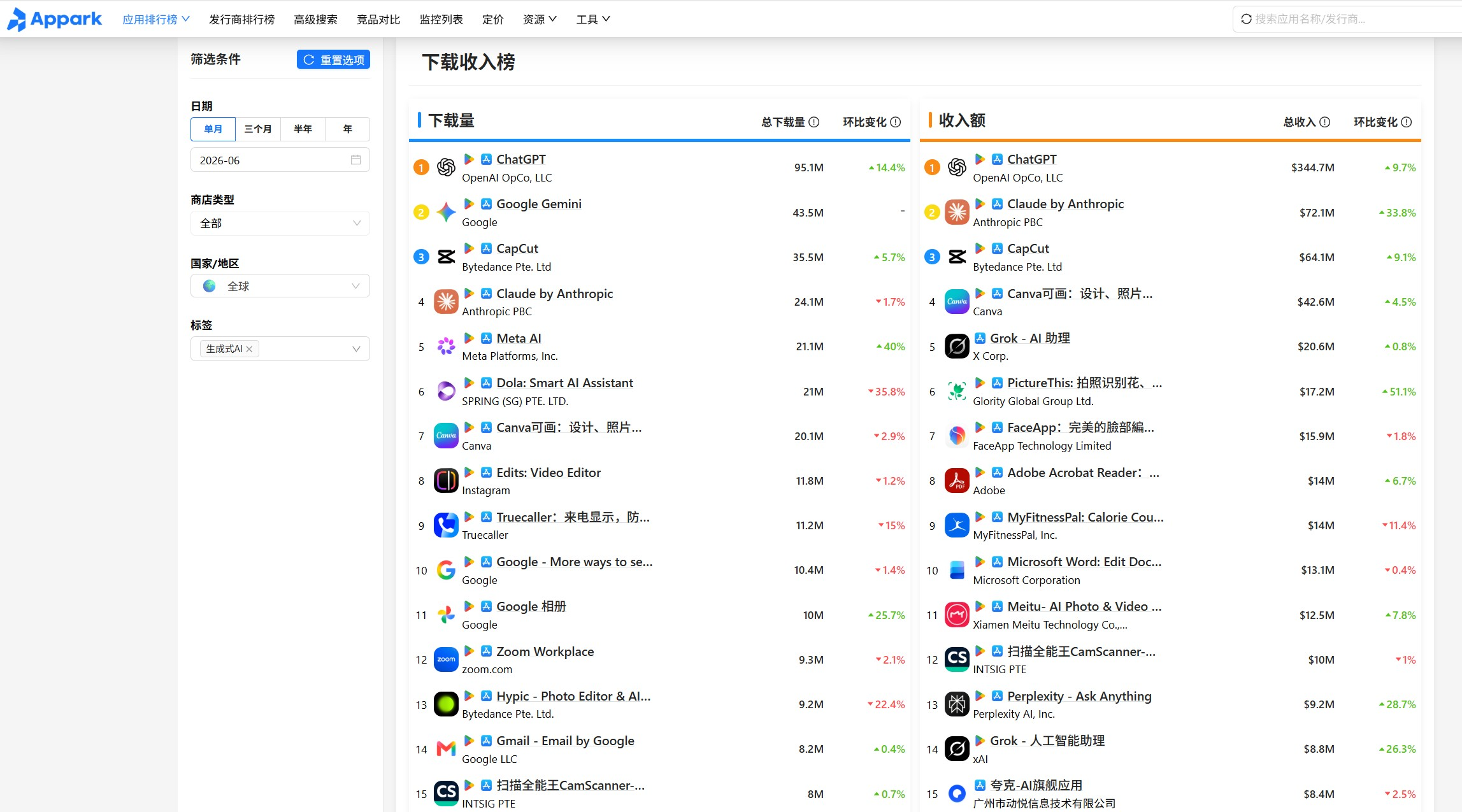Open CapCut app icon in downloads list
This screenshot has width=1462, height=812.
click(x=446, y=257)
